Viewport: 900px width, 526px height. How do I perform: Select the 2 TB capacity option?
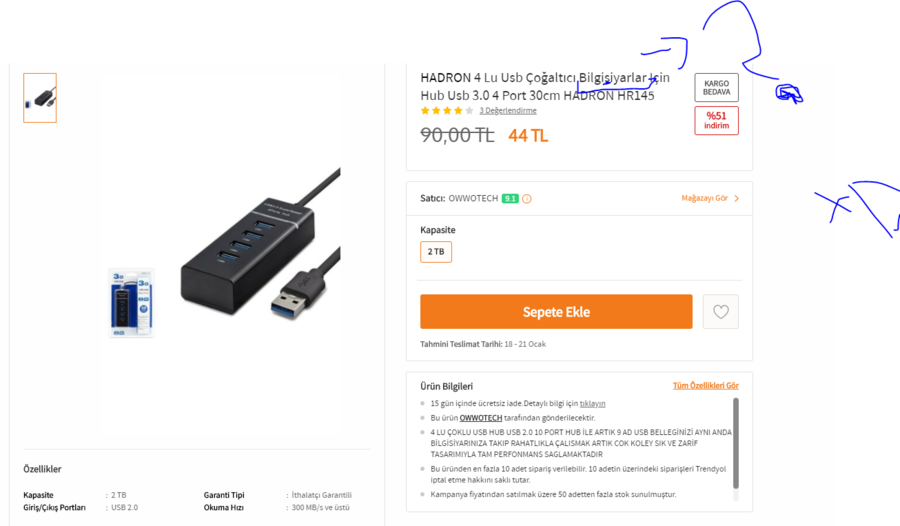tap(436, 252)
